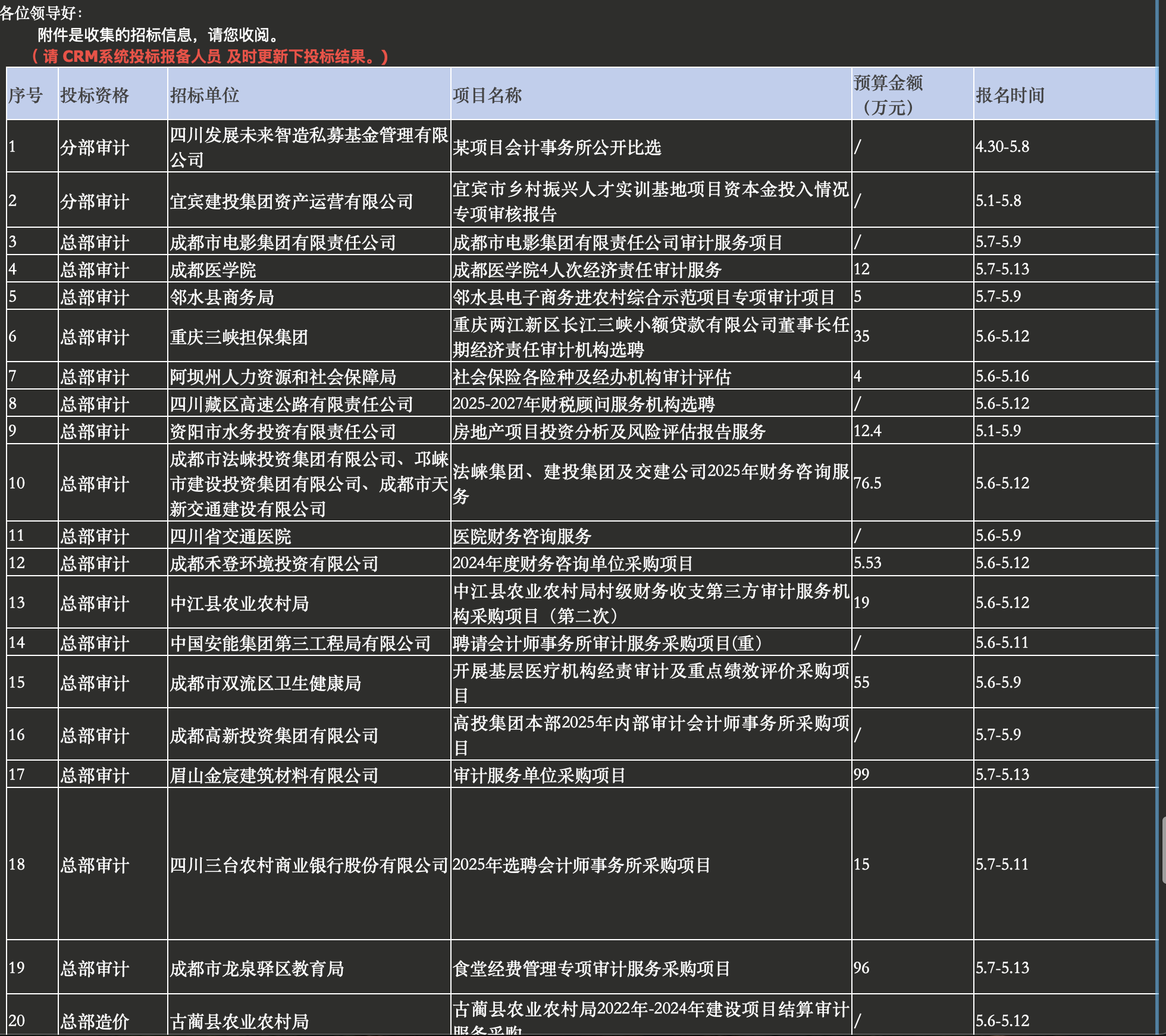The image size is (1166, 1036).
Task: Select cell 阿坝州人力资源和社会保障局
Action: tap(309, 376)
